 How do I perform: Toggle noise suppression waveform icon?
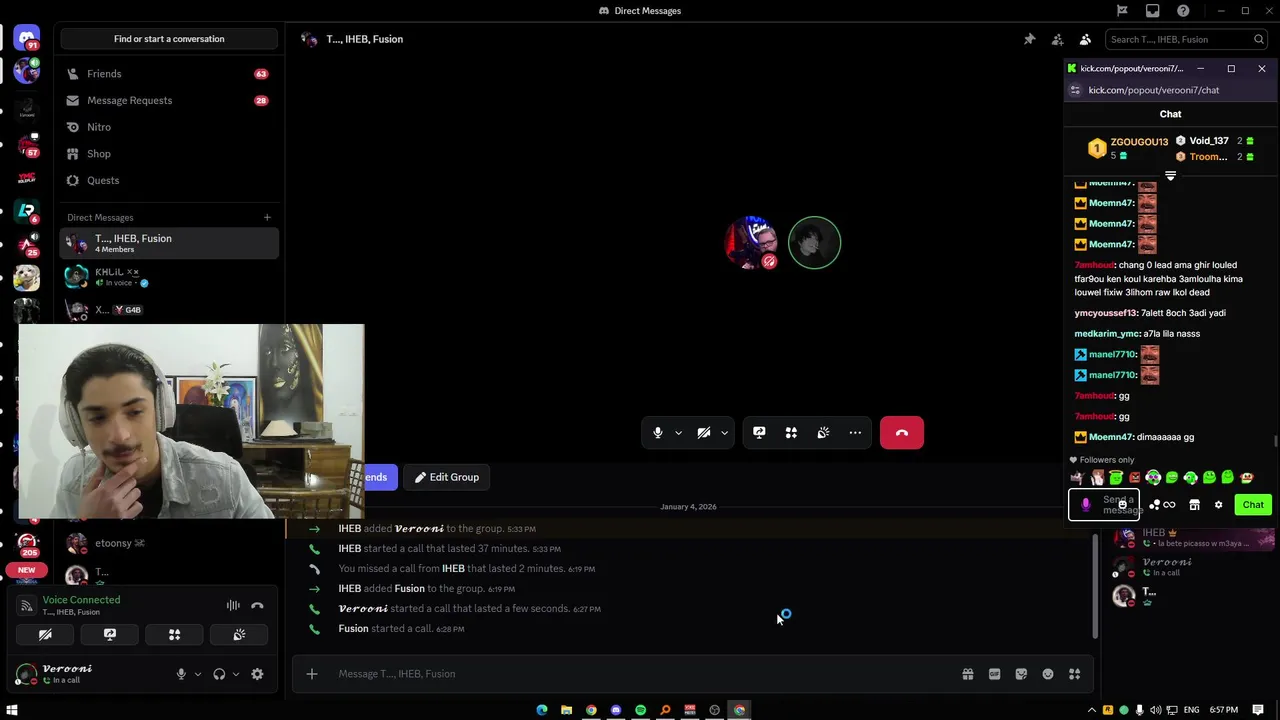click(x=233, y=605)
